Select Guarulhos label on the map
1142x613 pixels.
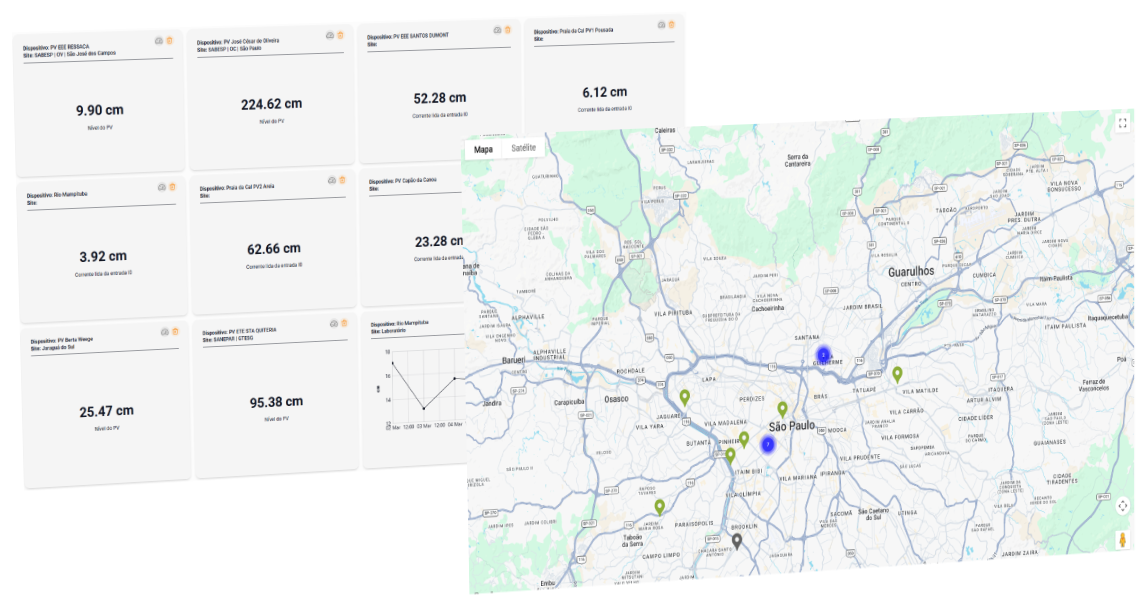[910, 272]
